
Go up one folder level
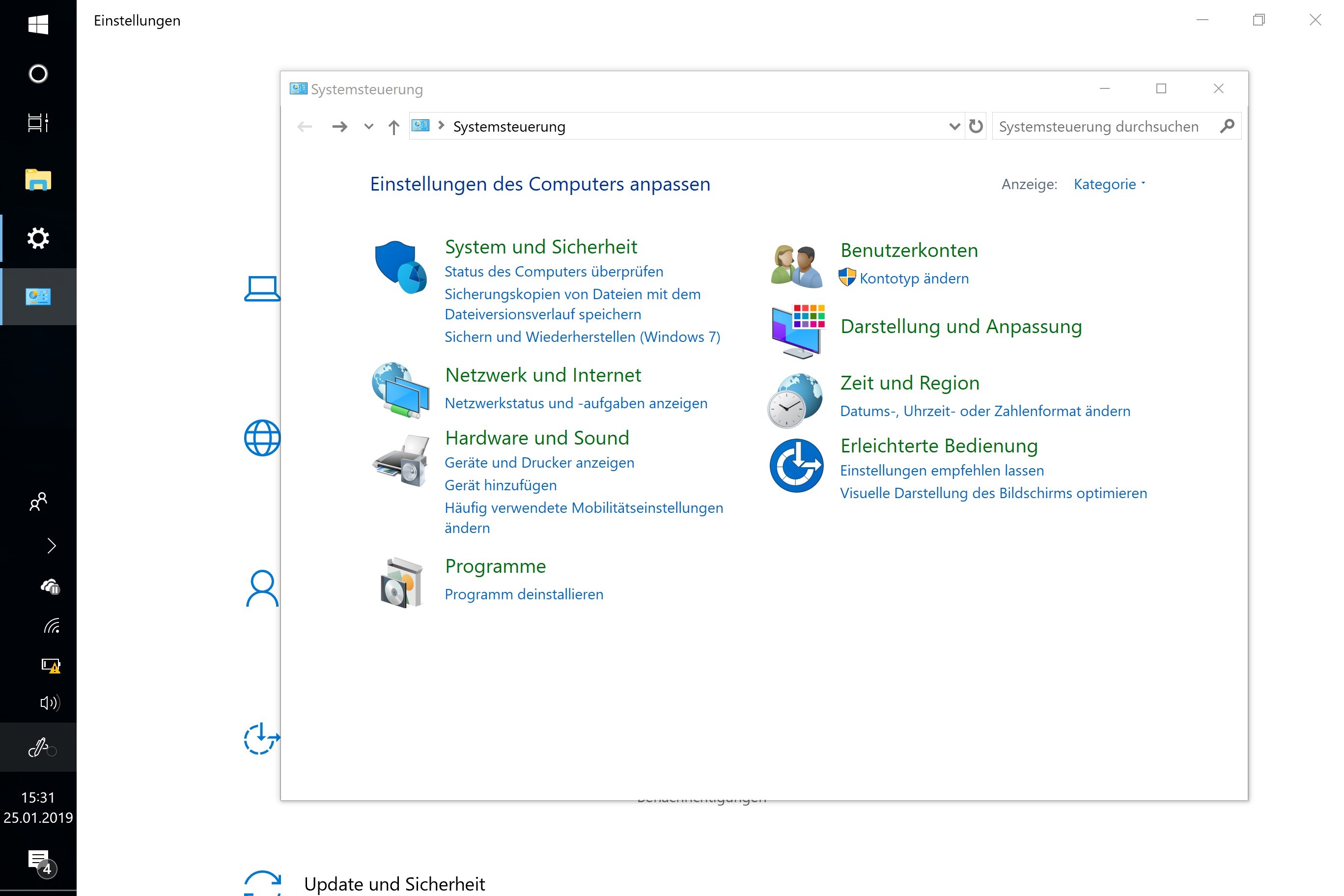(393, 127)
